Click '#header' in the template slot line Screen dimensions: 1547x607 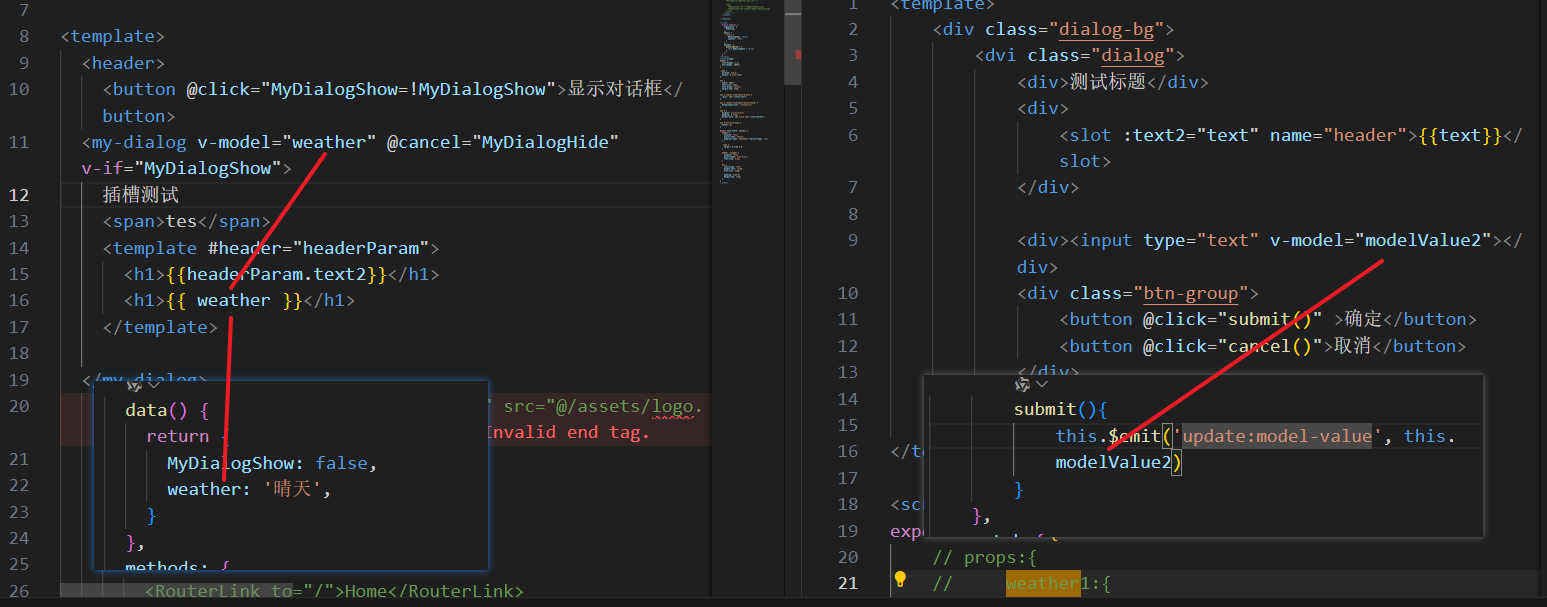244,248
